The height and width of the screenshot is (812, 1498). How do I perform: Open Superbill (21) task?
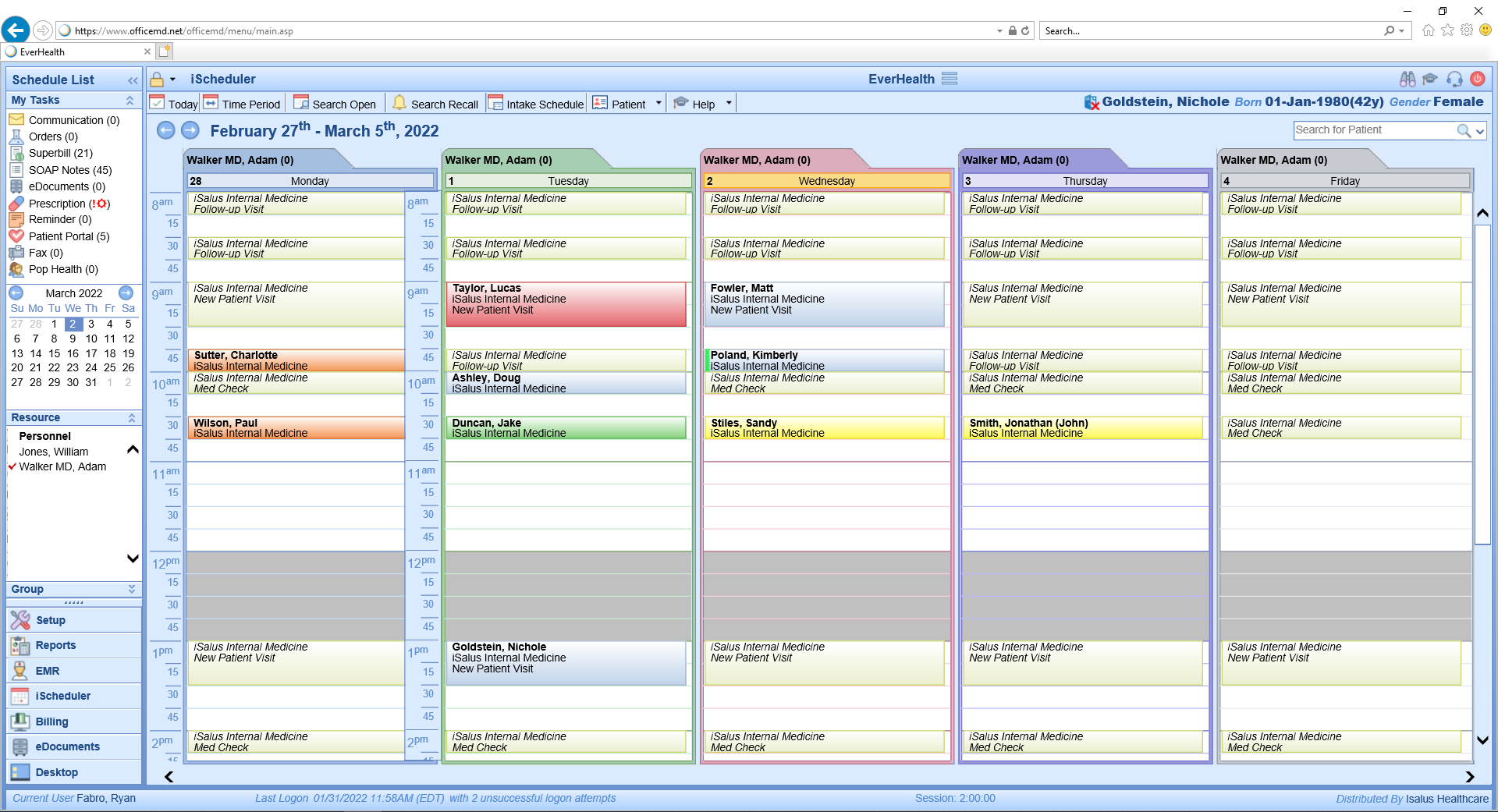51,153
